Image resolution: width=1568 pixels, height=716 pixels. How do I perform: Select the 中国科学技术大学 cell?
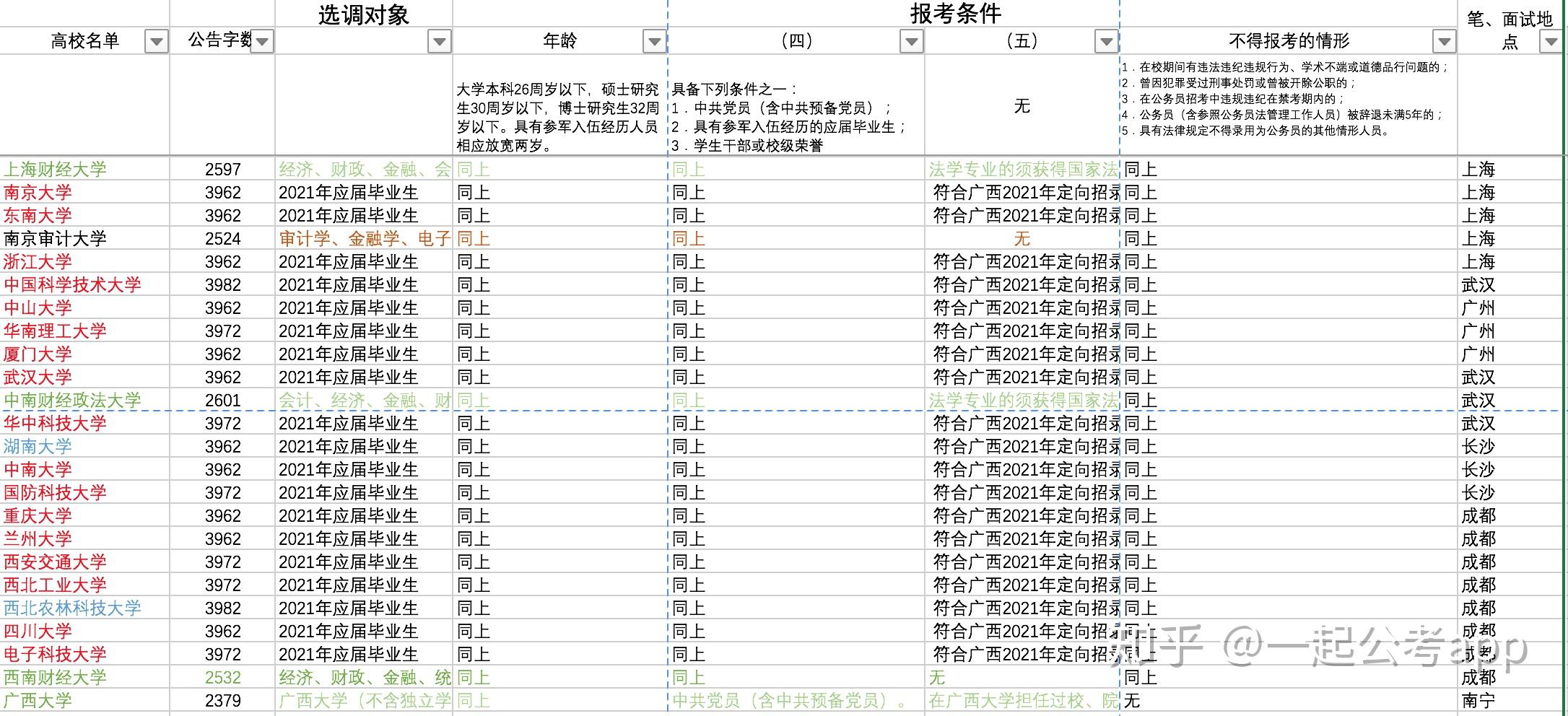(85, 285)
